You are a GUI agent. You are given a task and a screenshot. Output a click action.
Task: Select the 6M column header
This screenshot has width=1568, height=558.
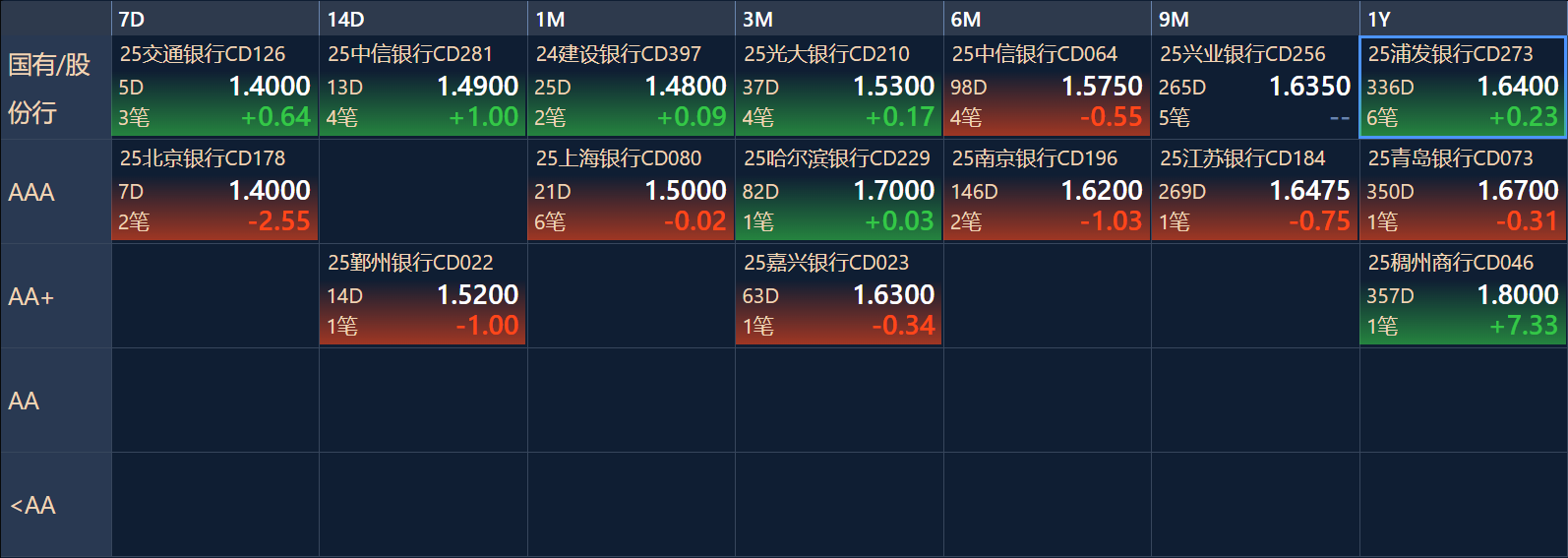[x=1047, y=19]
